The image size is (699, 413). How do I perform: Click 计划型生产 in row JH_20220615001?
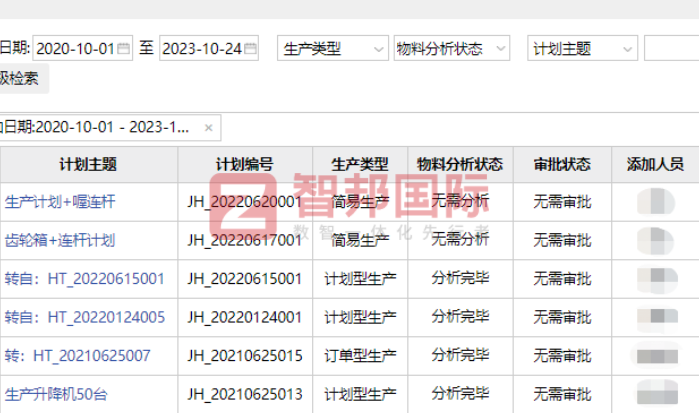(x=360, y=279)
